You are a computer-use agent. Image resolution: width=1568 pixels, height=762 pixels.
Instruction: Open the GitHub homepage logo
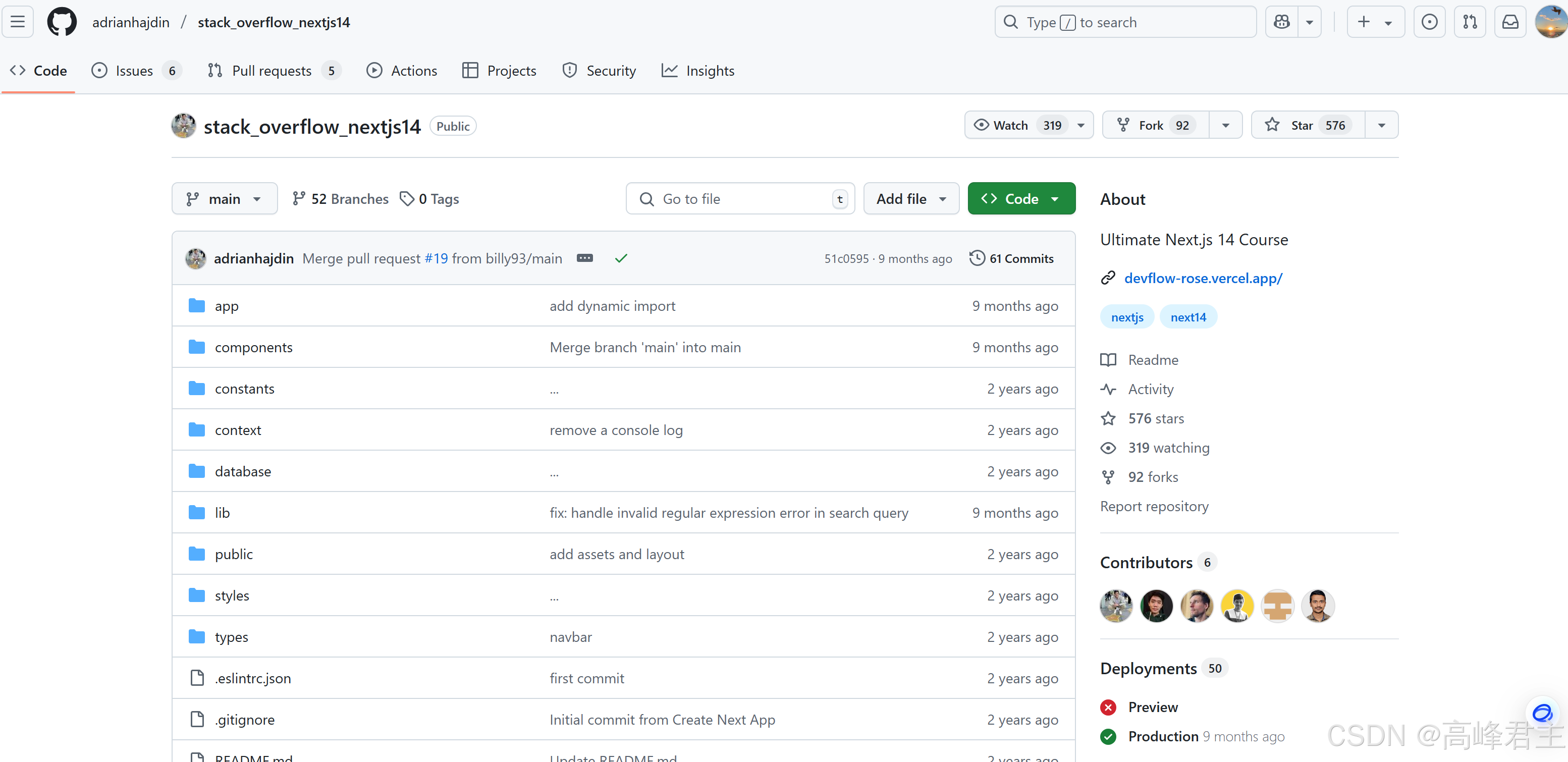point(62,22)
